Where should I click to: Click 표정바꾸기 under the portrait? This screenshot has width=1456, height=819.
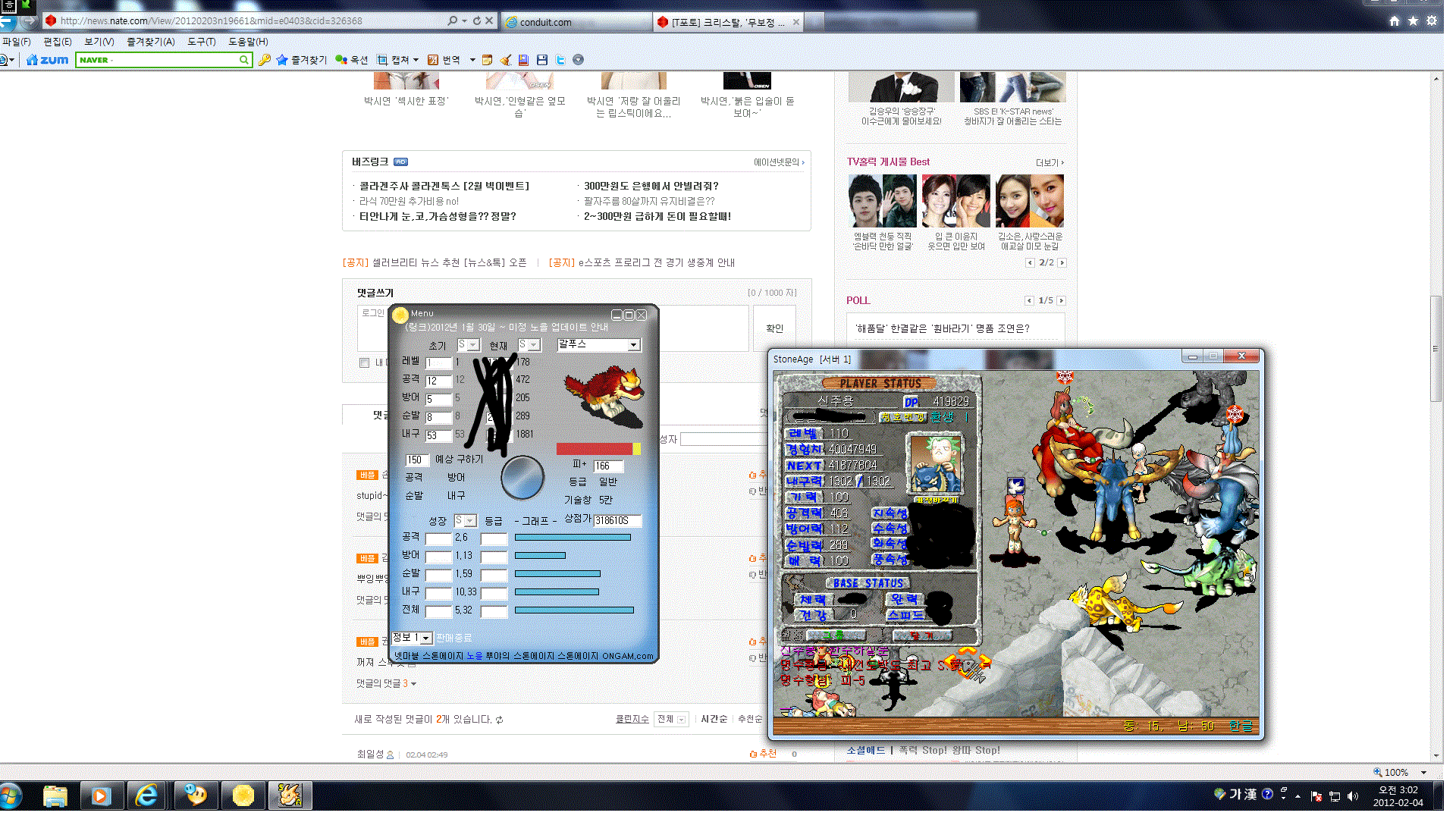tap(937, 500)
